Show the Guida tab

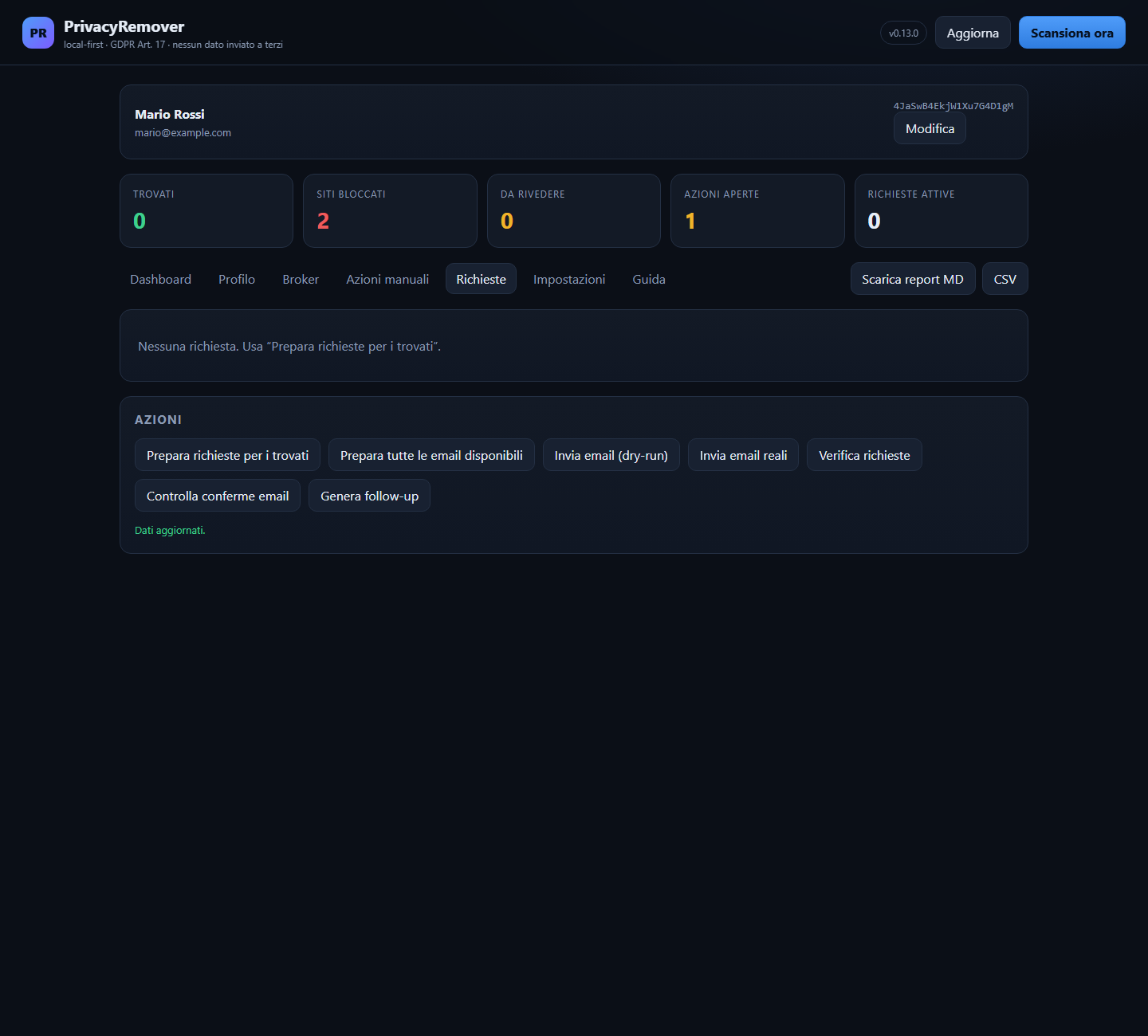(x=649, y=279)
